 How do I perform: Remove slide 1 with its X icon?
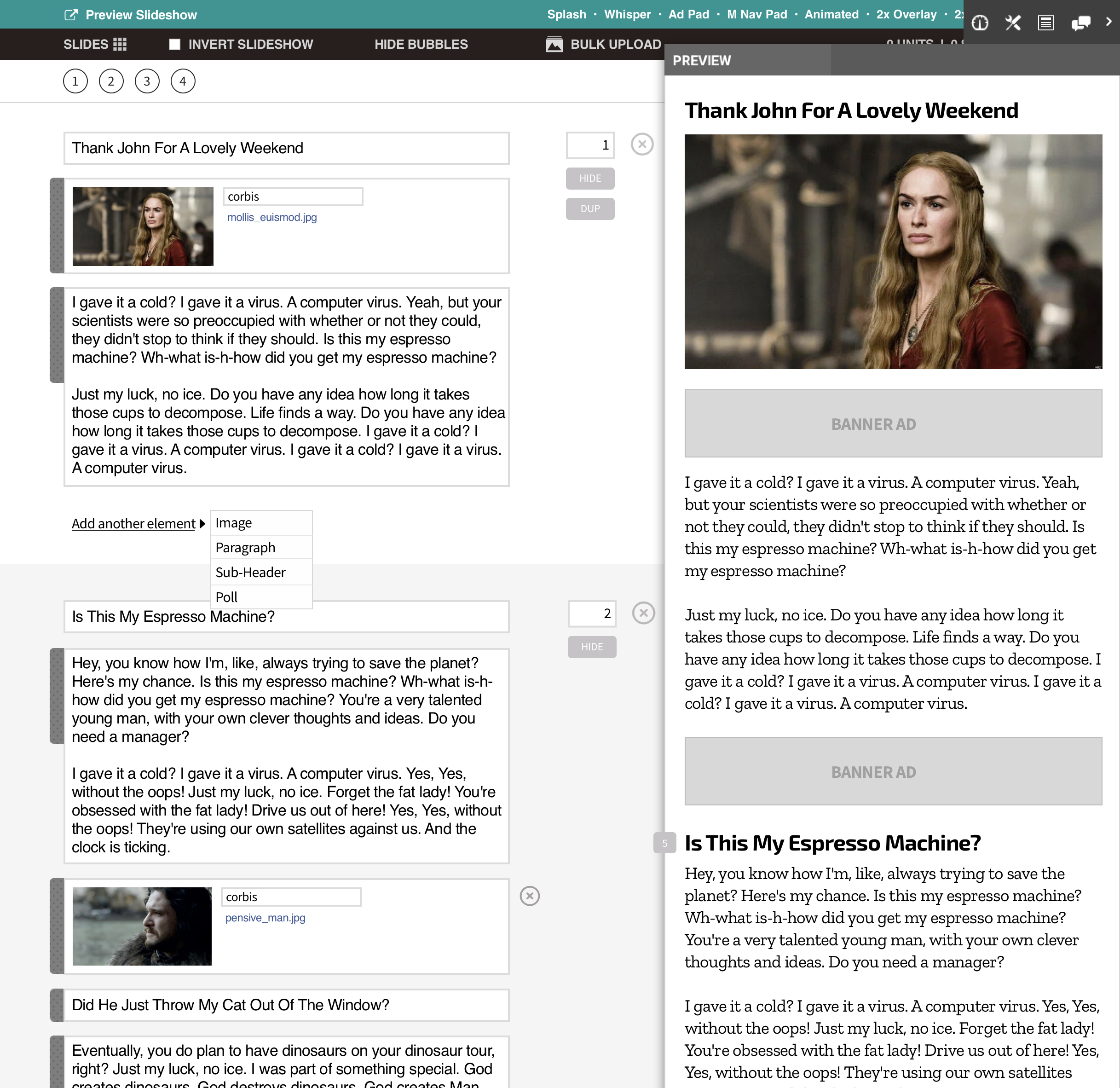click(642, 144)
